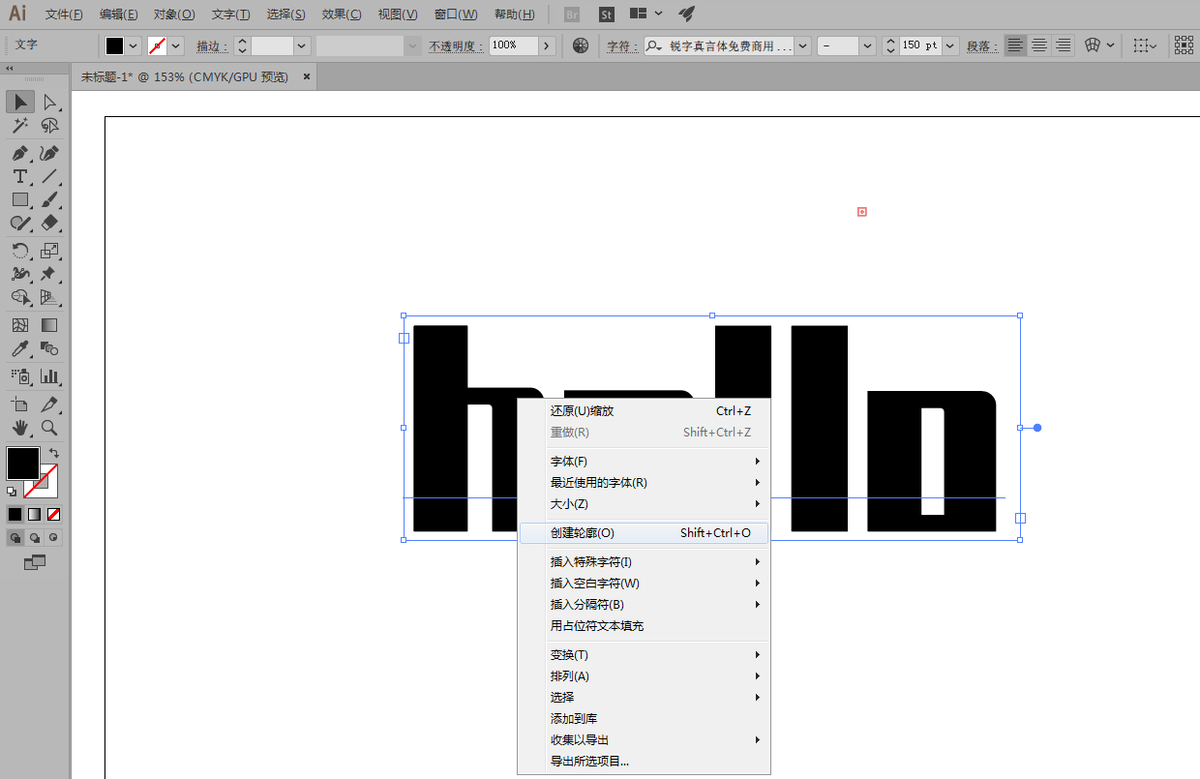Reset to default fill and stroke
Viewport: 1200px width, 779px height.
coord(11,491)
